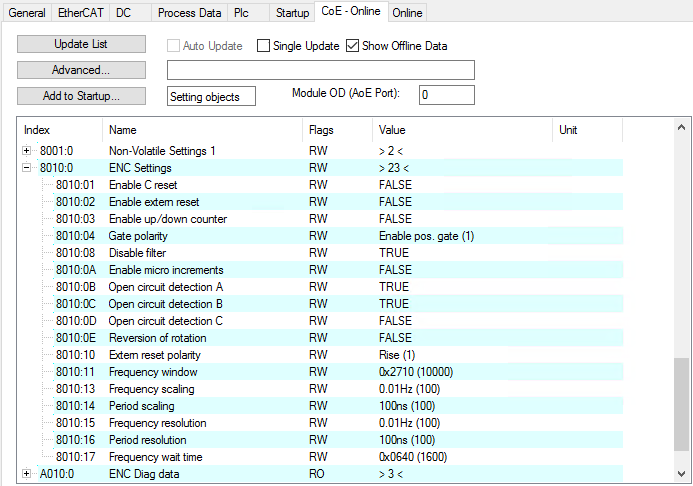Select the 8010:16 index entry

pyautogui.click(x=75, y=440)
